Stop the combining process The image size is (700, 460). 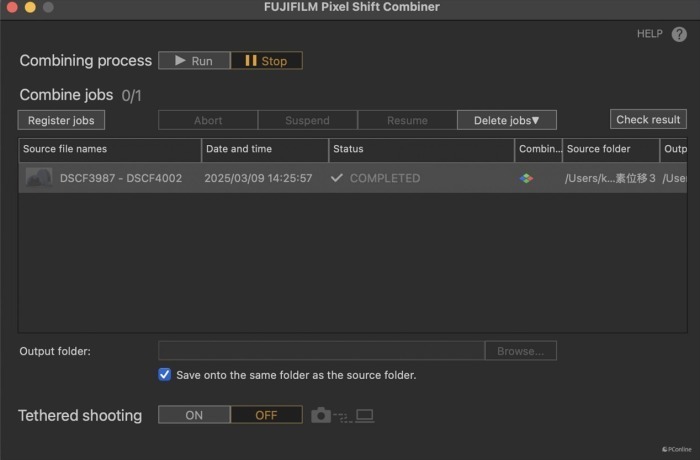pyautogui.click(x=267, y=61)
